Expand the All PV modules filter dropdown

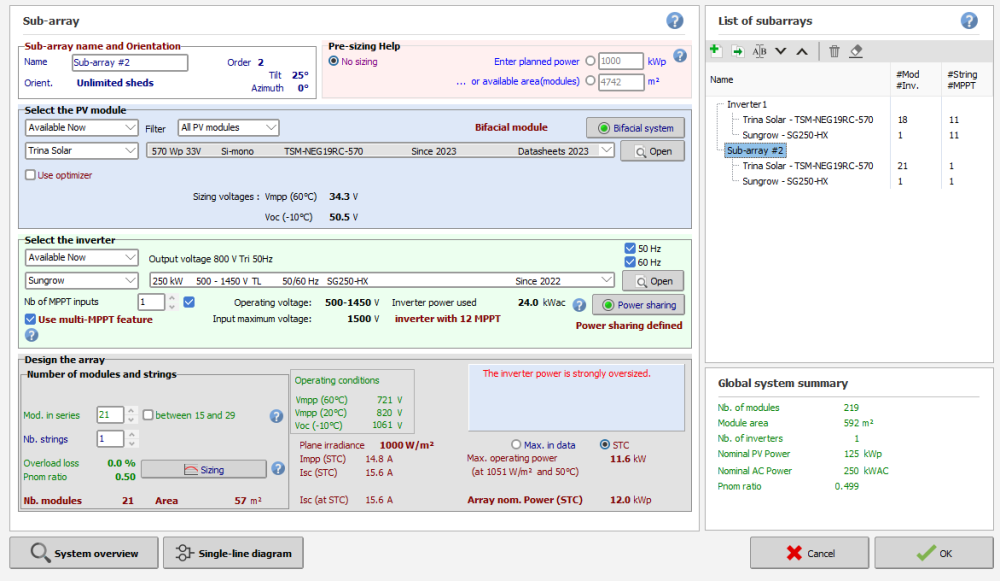tap(228, 127)
